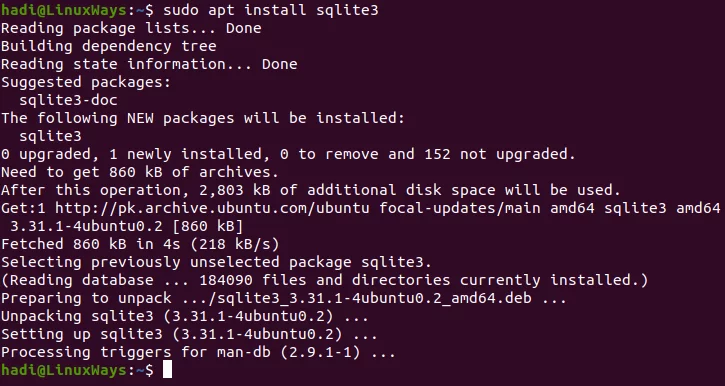Click the sqlite3 .deb filename in Preparing line
Screen dimensions: 725x386
tap(370, 298)
